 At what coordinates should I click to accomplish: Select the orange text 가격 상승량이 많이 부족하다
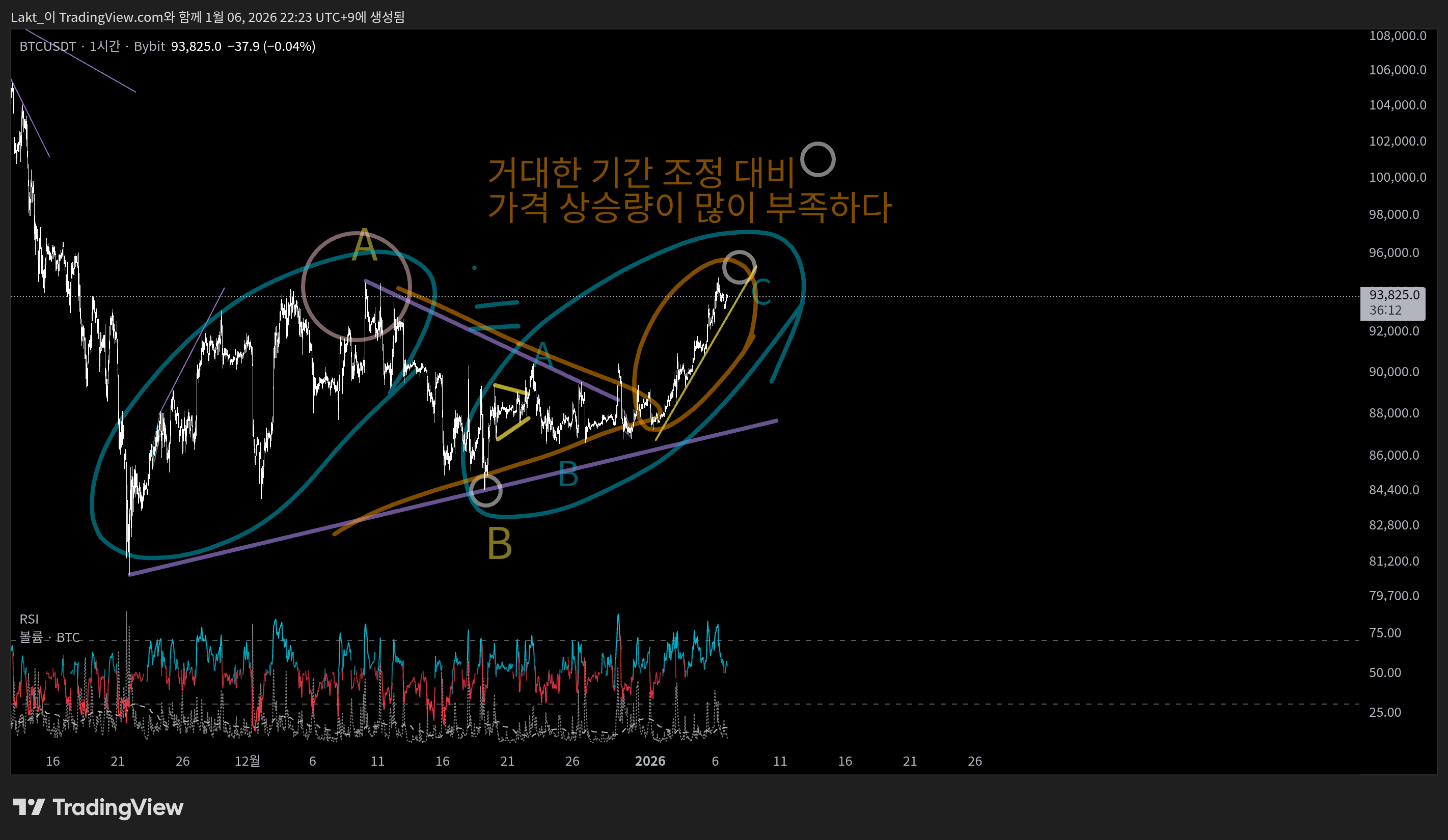point(690,208)
